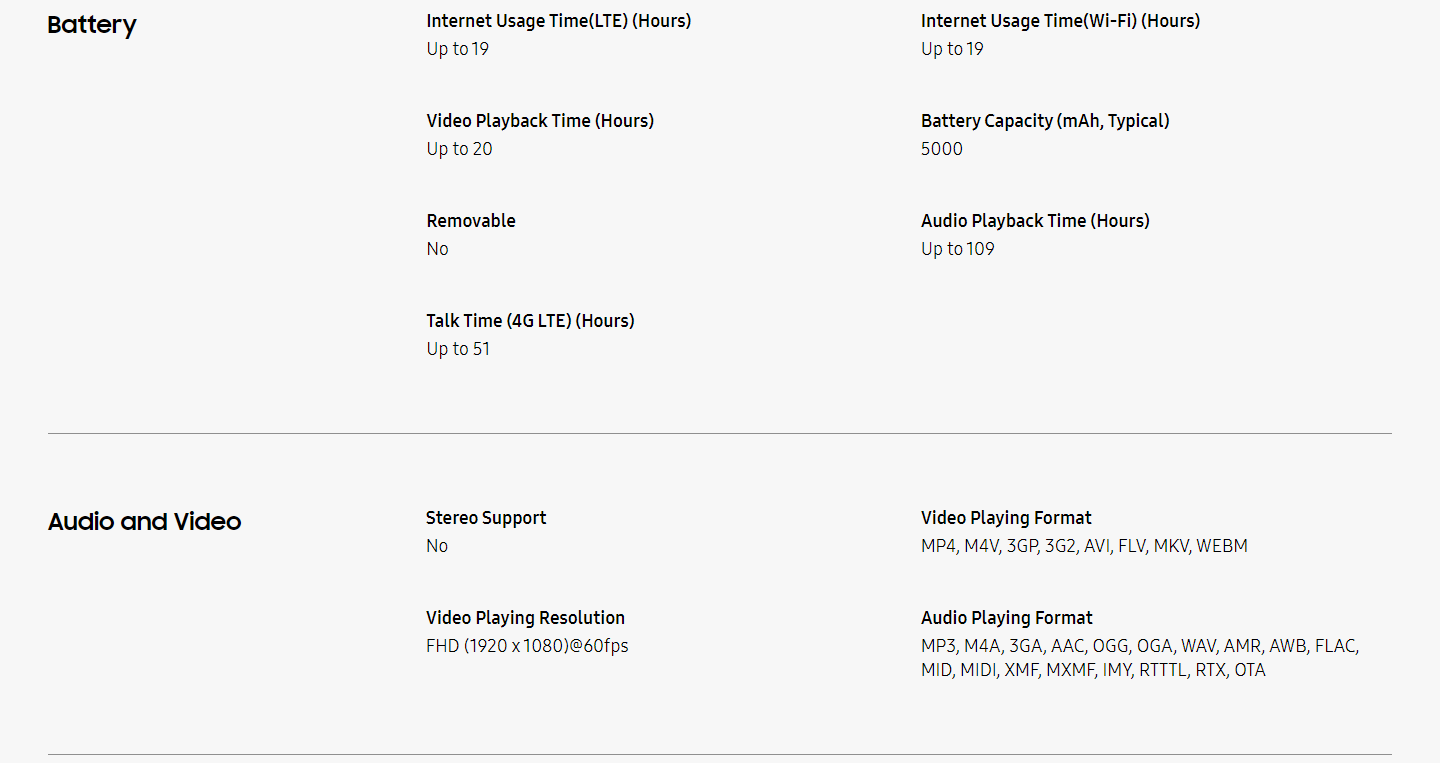The height and width of the screenshot is (763, 1441).
Task: Click the Audio Playing Format label
Action: click(x=1006, y=618)
